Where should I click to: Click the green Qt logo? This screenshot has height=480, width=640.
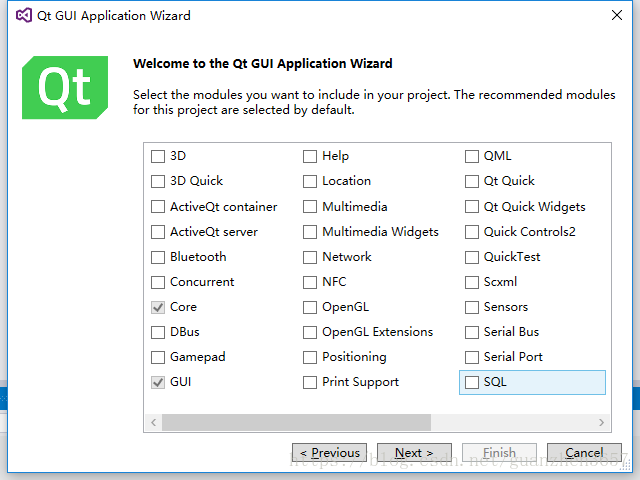(65, 87)
